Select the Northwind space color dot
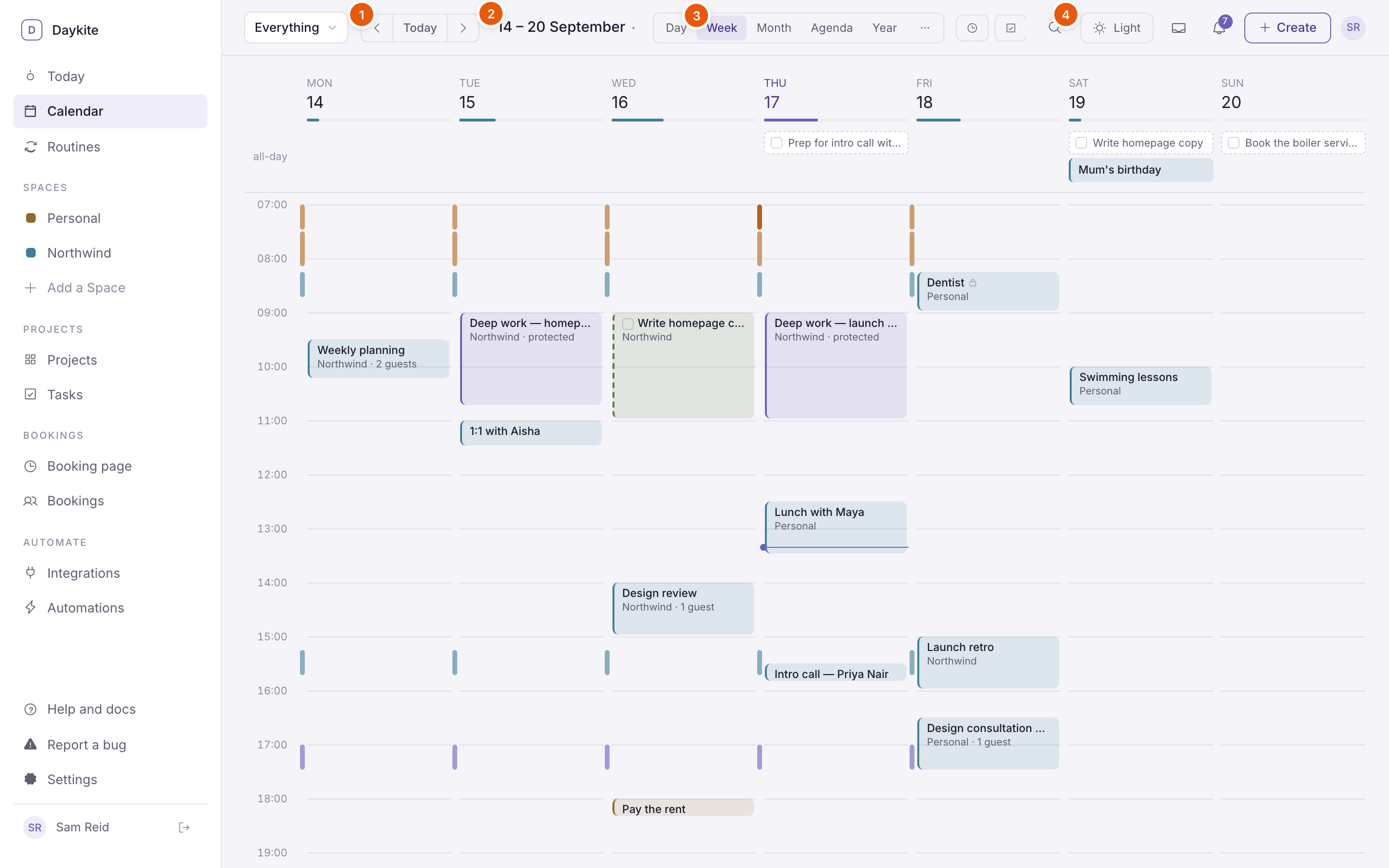 31,253
